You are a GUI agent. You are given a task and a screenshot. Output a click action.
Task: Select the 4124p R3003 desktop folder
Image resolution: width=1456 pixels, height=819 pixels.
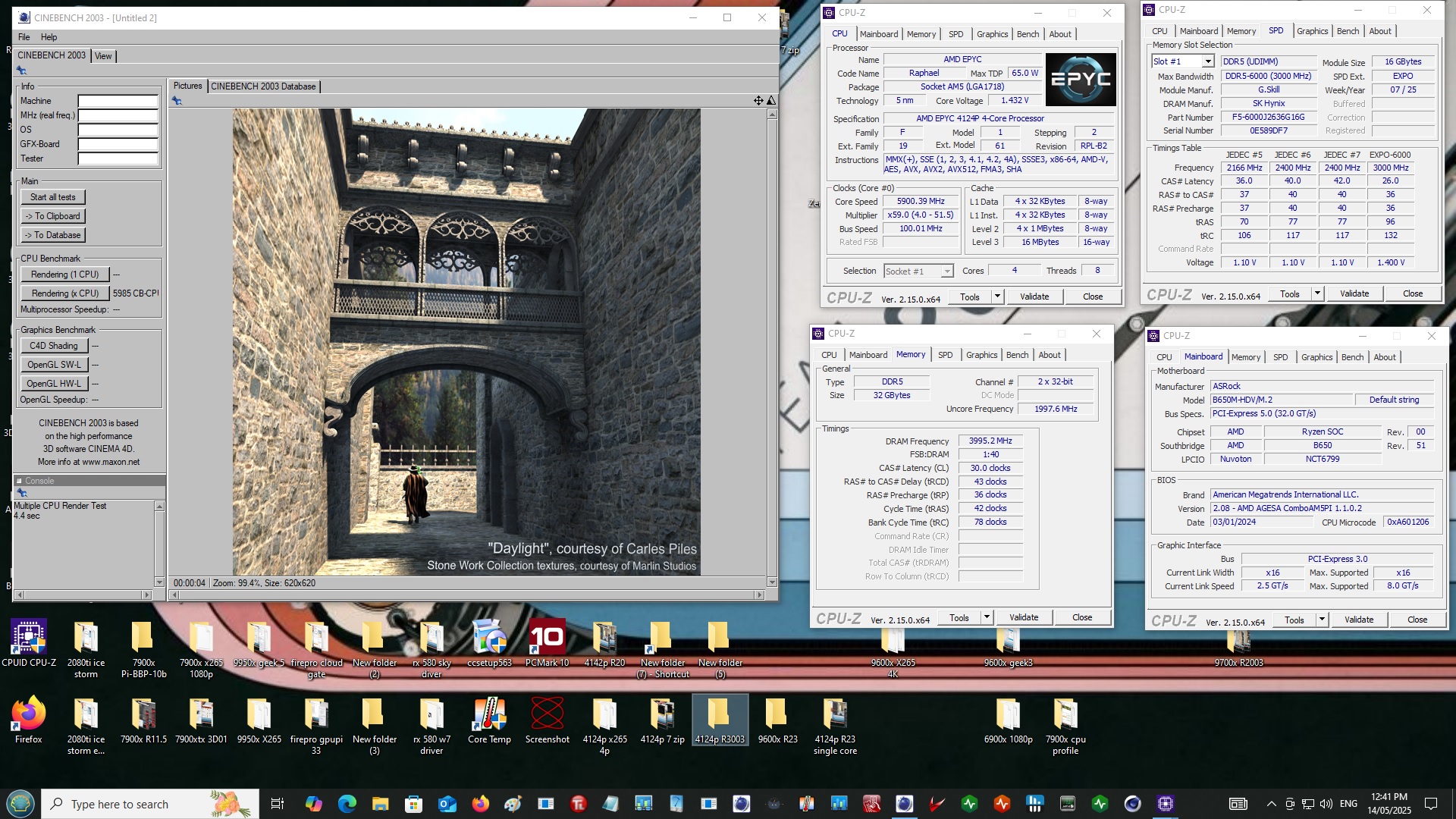click(x=720, y=721)
